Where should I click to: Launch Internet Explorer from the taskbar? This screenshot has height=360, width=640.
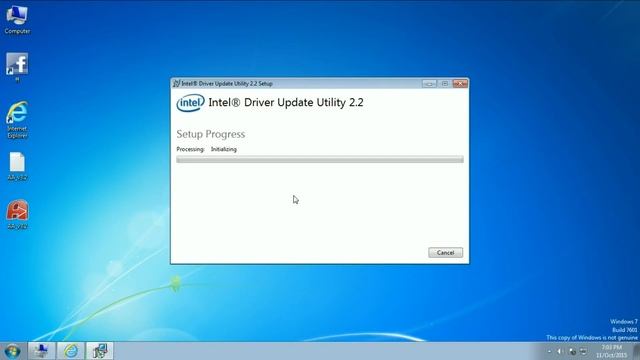coord(70,351)
